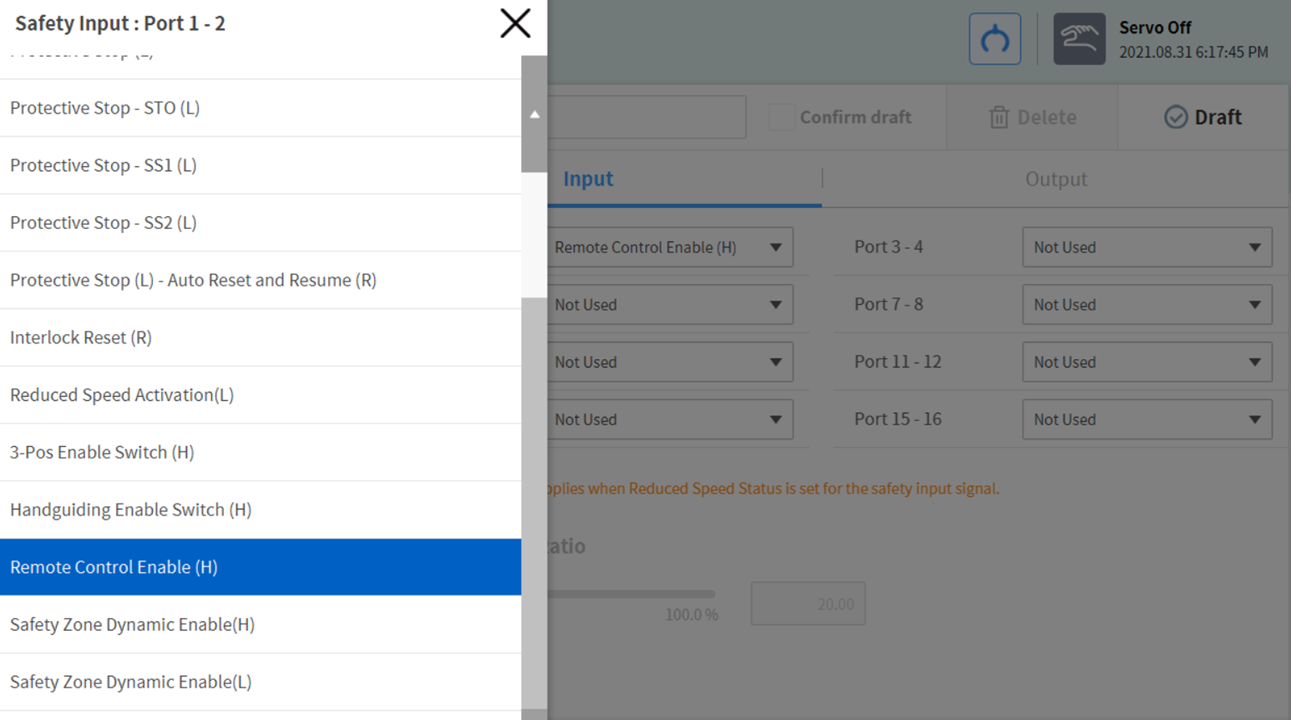1291x720 pixels.
Task: Open the Port 3 - 4 dropdown
Action: point(1146,248)
